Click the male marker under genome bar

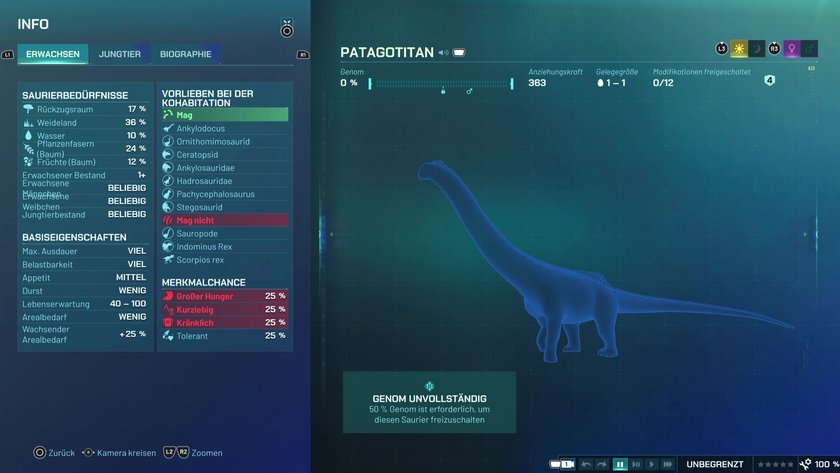(469, 92)
